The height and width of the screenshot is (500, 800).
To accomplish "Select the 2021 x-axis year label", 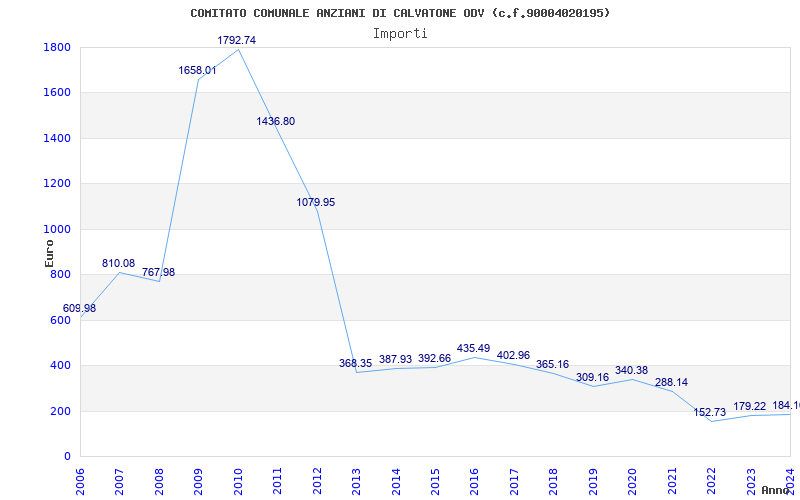I will 672,481.
